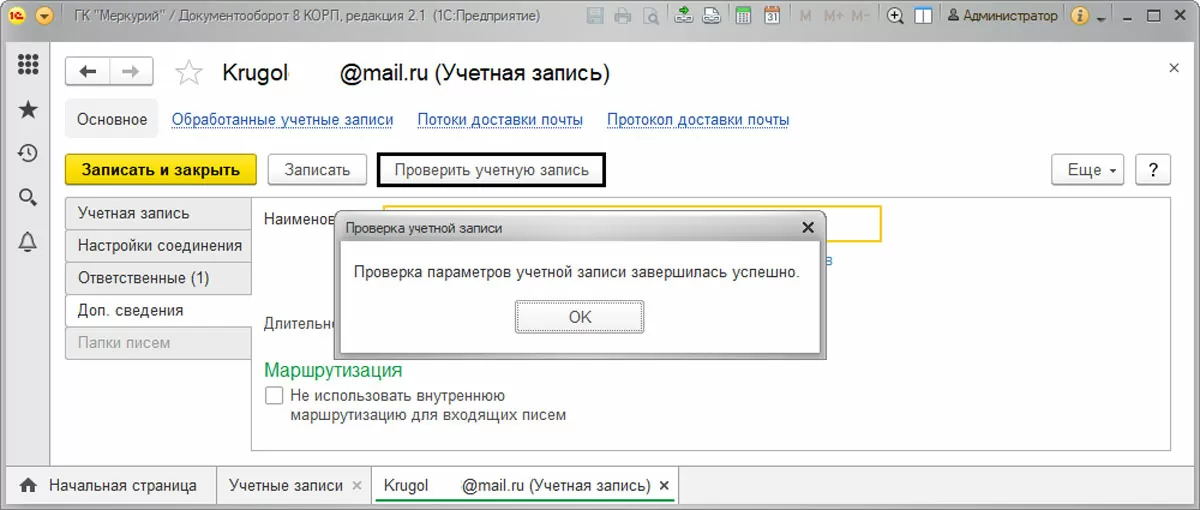Viewport: 1200px width, 510px height.
Task: Open Протокол доставки почты link
Action: click(x=698, y=120)
